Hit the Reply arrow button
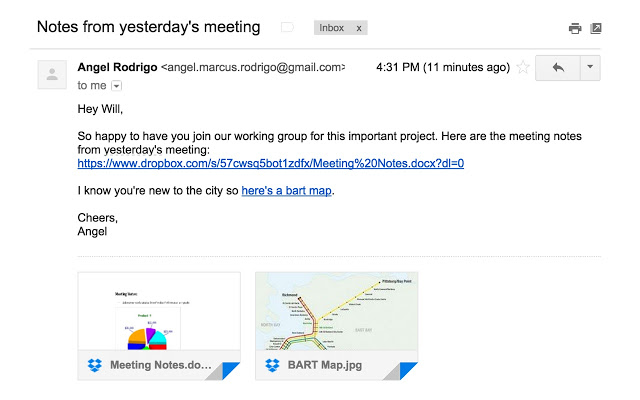Image resolution: width=640 pixels, height=400 pixels. coord(557,68)
